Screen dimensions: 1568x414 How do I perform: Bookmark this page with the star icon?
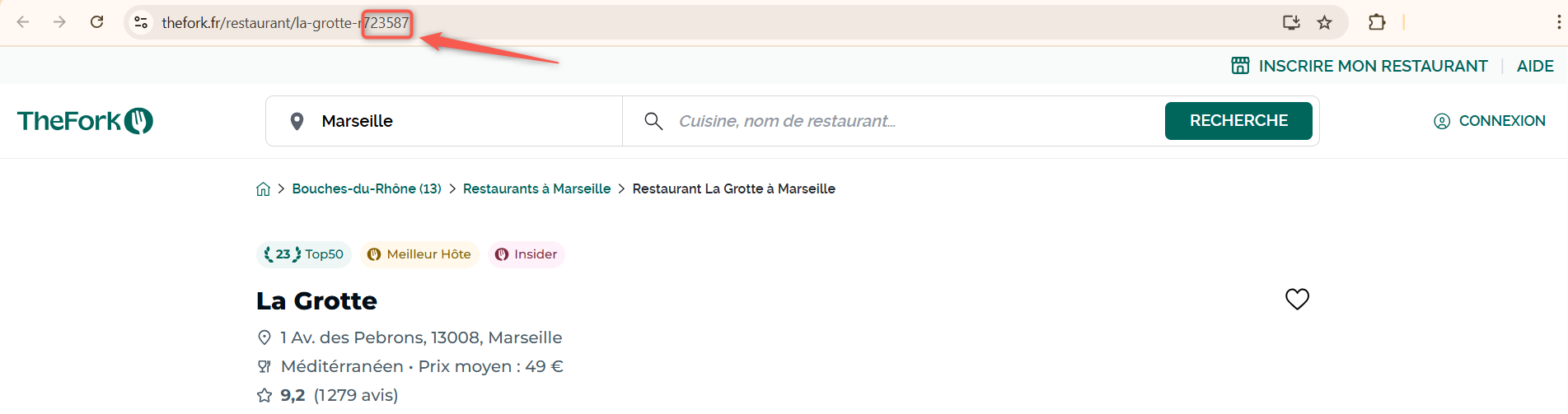click(x=1325, y=22)
